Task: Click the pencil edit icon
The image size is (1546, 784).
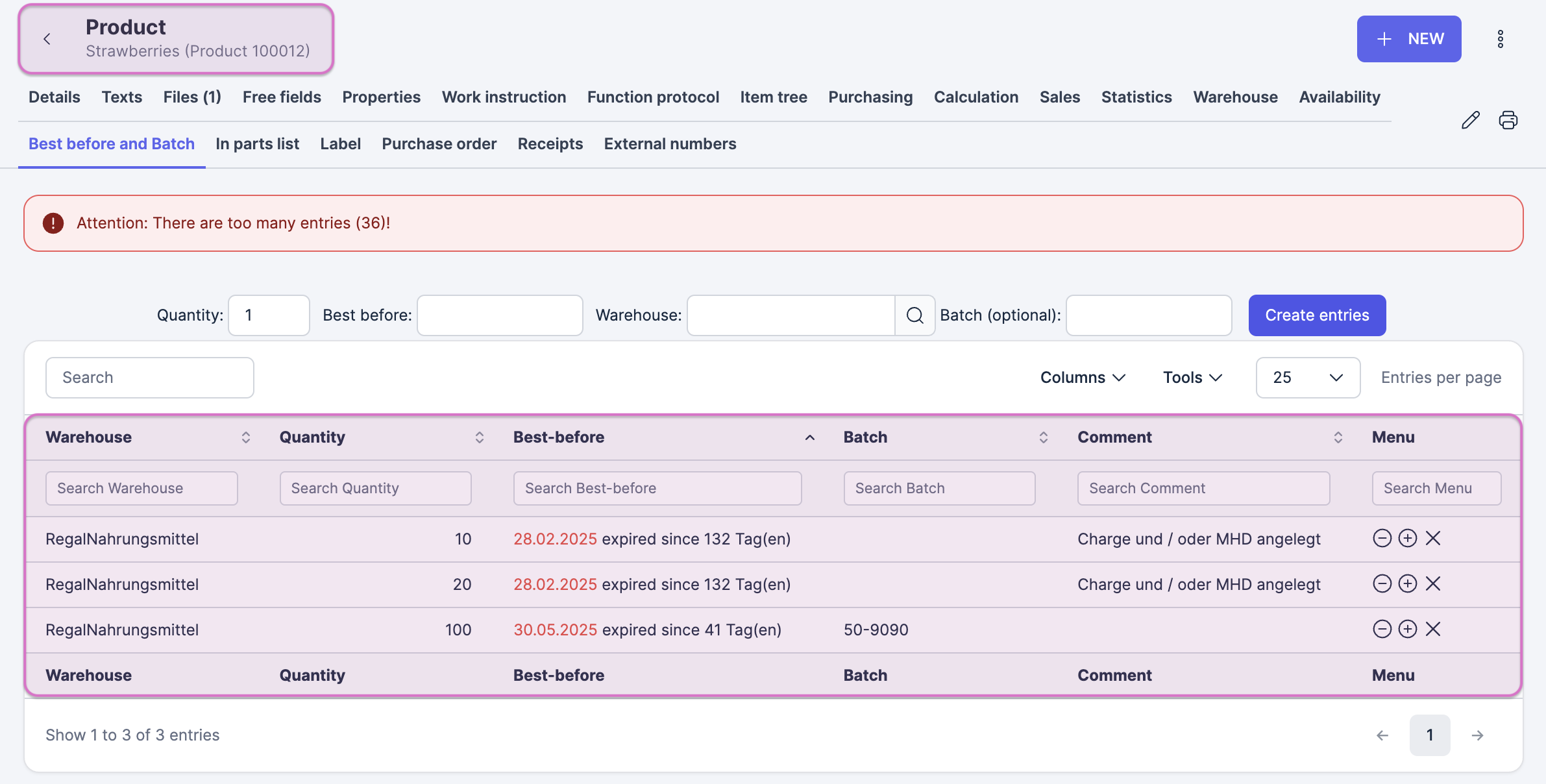Action: click(x=1470, y=120)
